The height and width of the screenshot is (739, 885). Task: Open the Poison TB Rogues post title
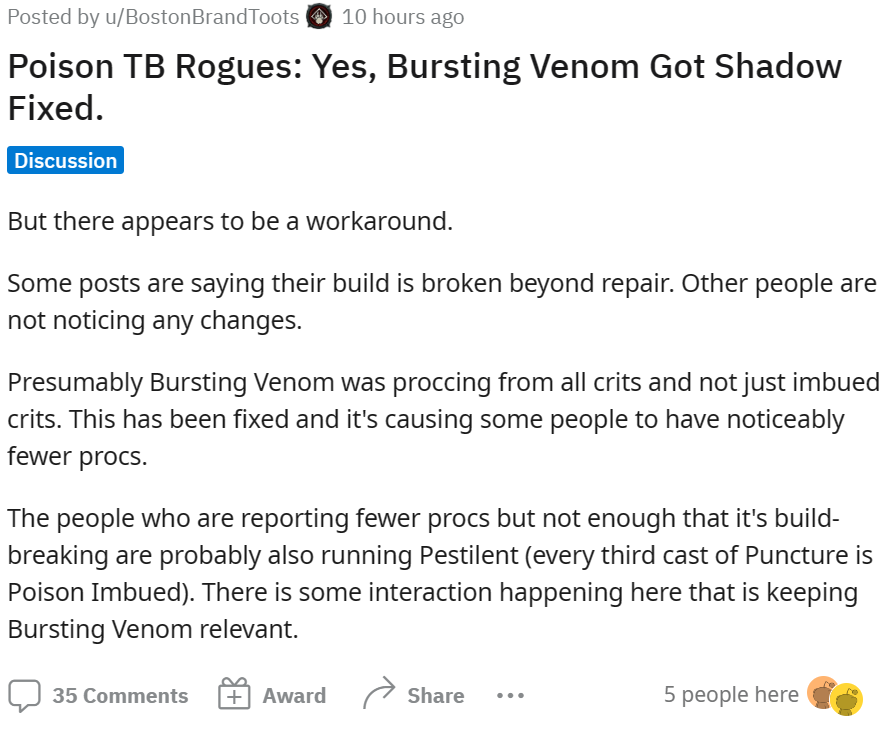click(x=424, y=86)
